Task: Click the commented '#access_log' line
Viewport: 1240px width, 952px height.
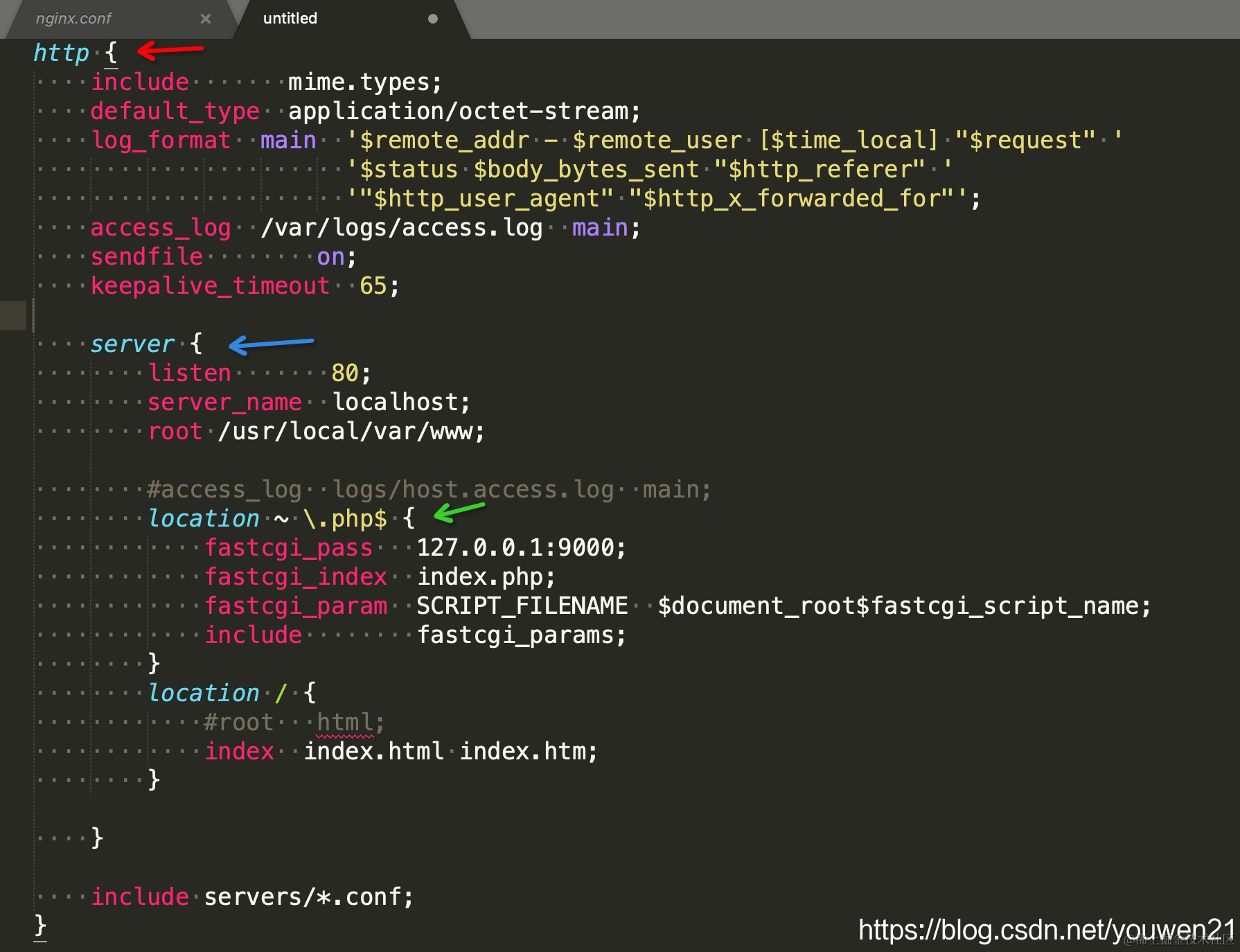Action: click(x=429, y=490)
